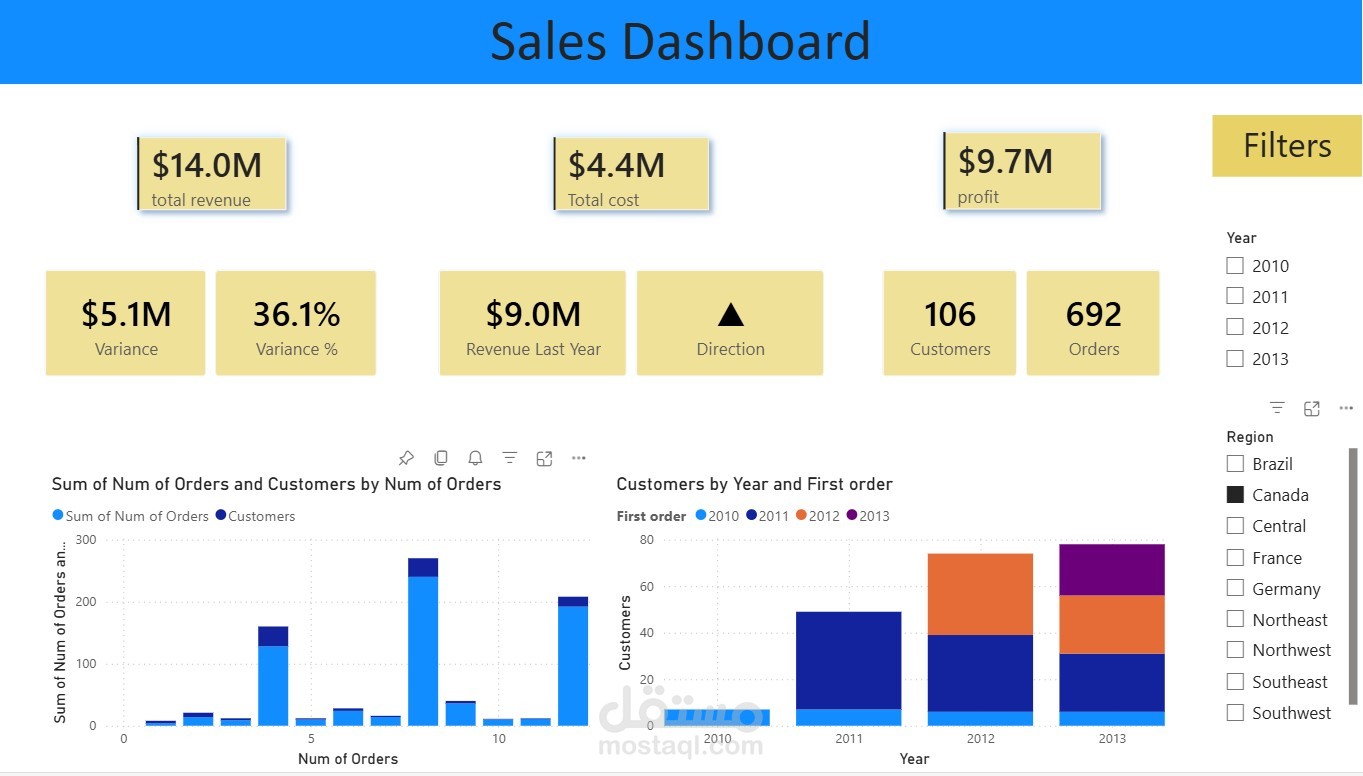
Task: Click the Region slicer heading
Action: click(x=1250, y=437)
